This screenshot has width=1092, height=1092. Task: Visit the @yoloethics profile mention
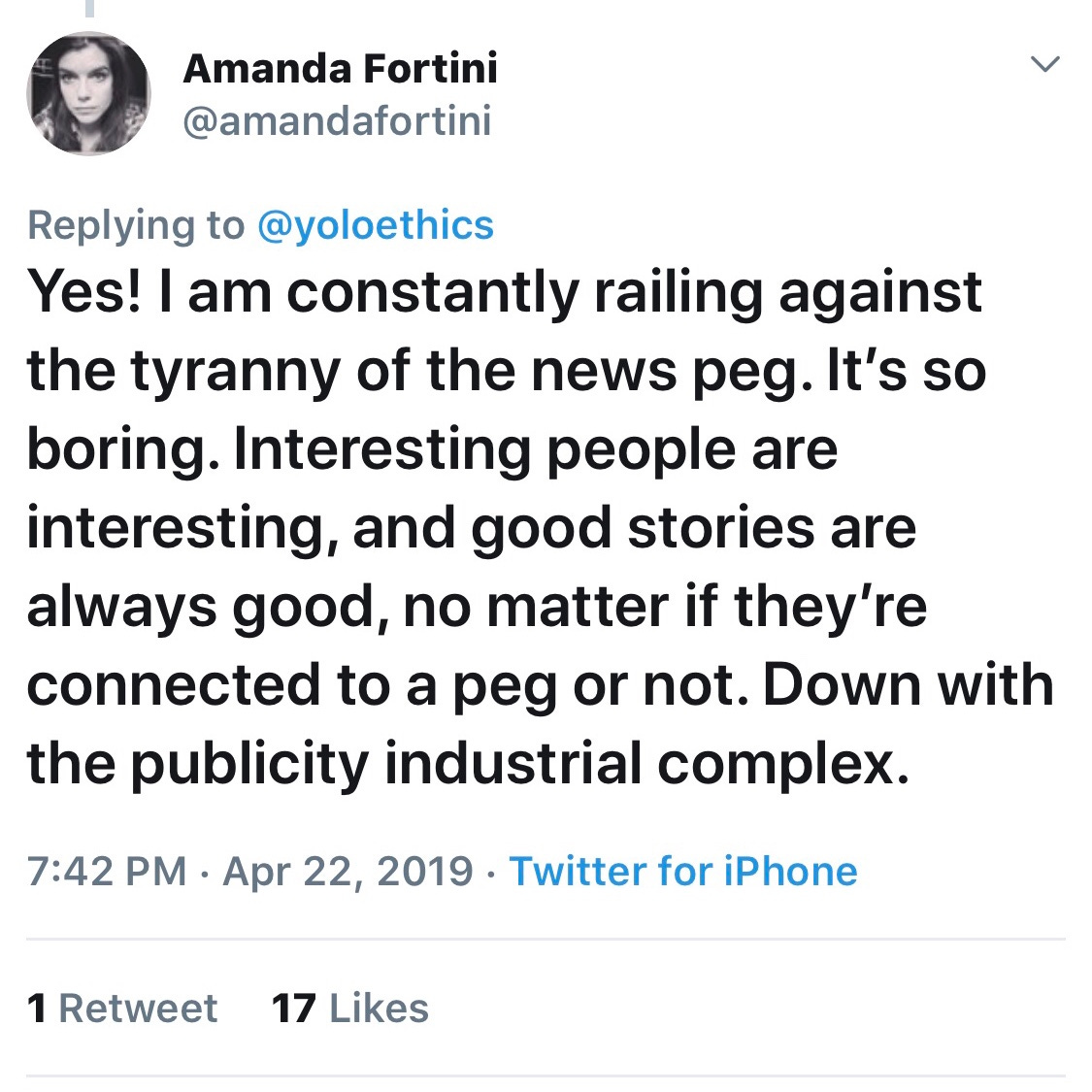tap(376, 225)
